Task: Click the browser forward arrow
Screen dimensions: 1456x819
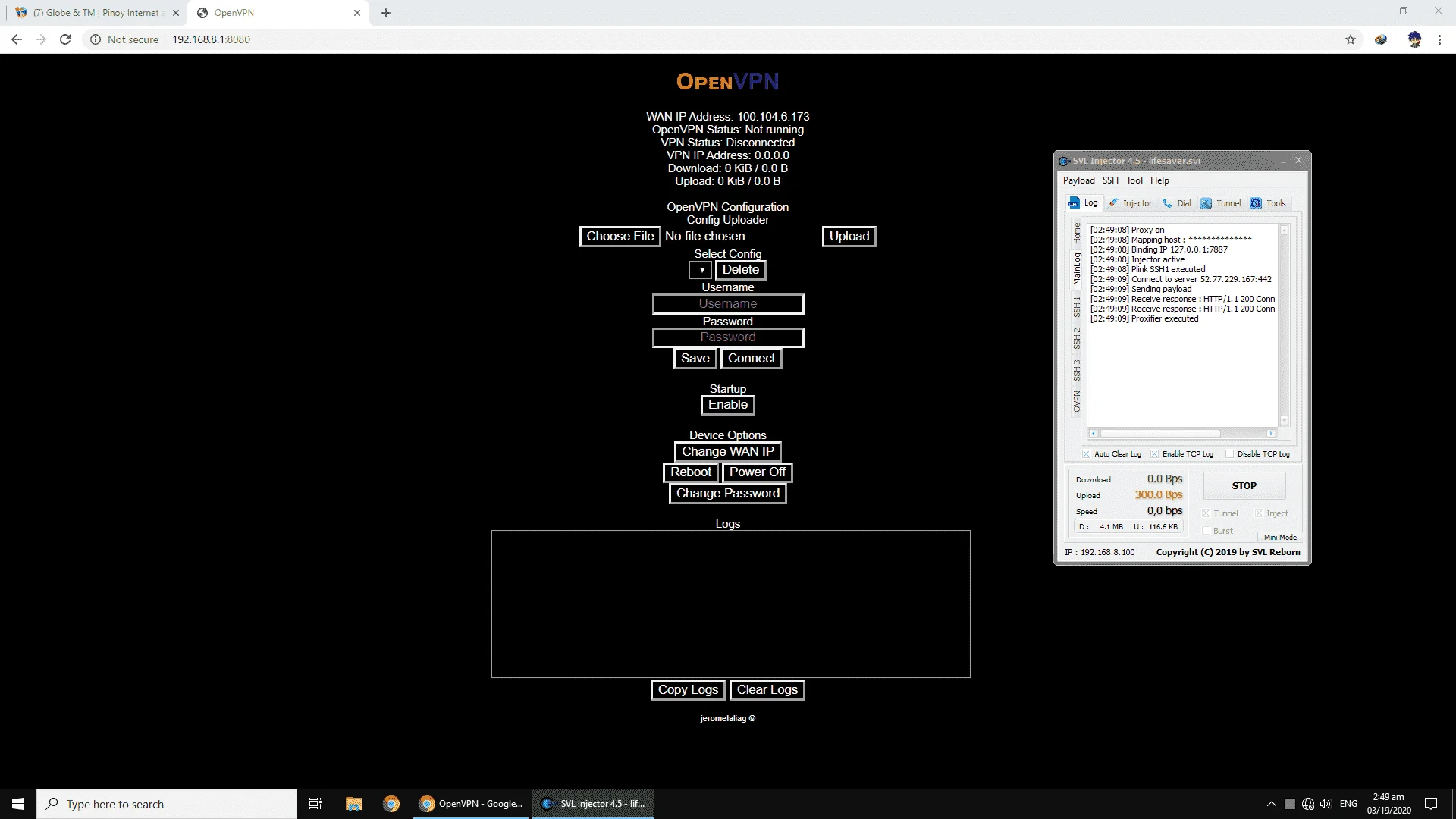Action: 41,39
